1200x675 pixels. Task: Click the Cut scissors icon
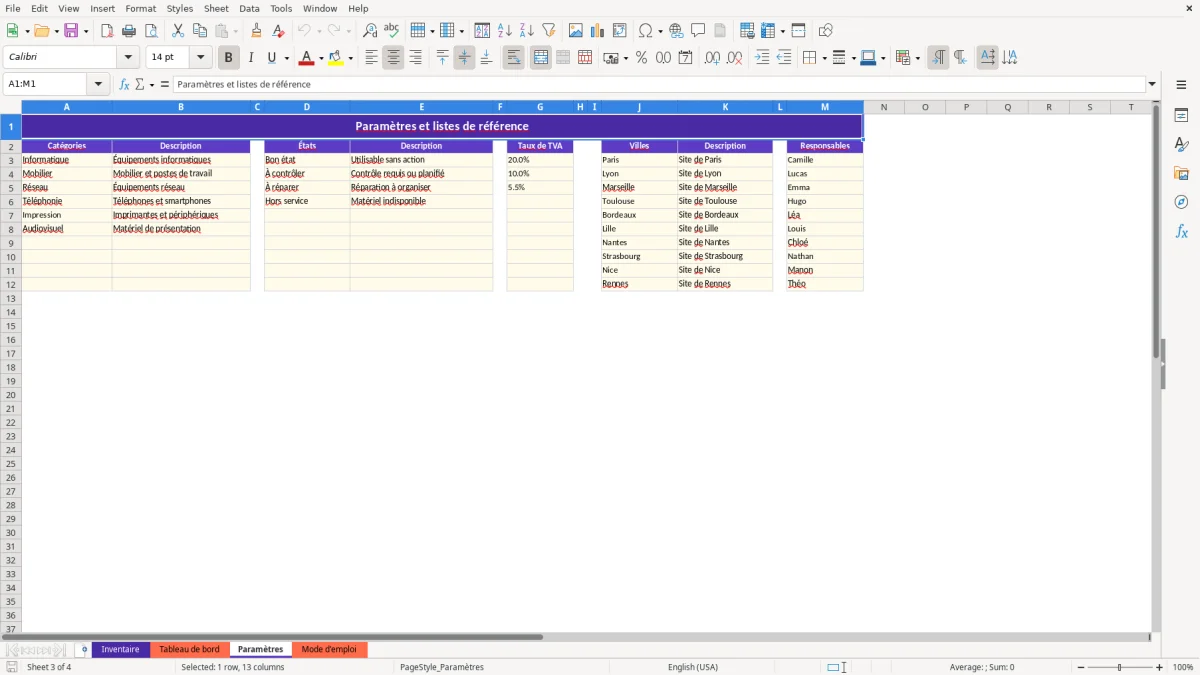(x=178, y=31)
